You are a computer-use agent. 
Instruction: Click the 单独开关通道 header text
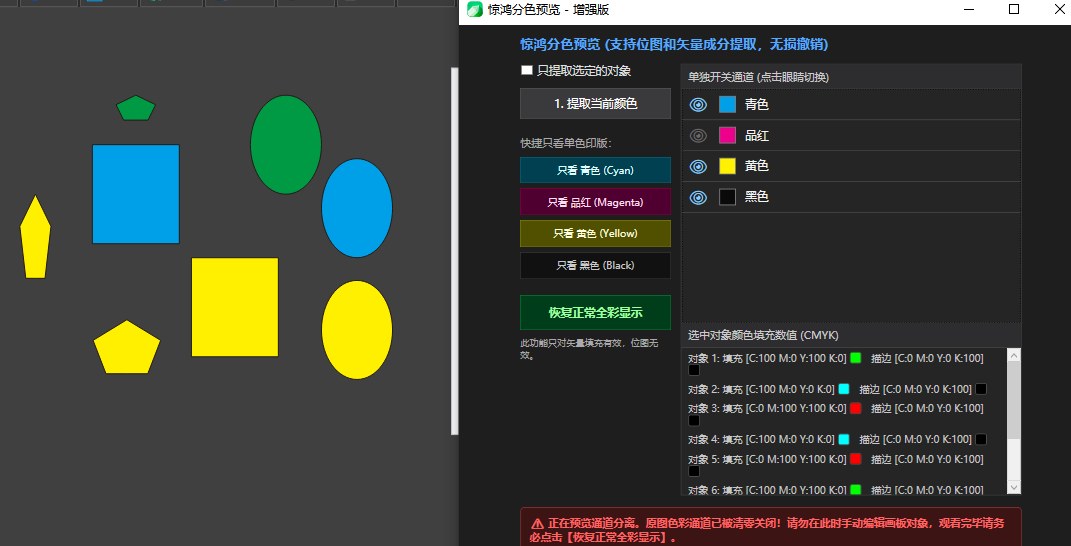[x=758, y=77]
